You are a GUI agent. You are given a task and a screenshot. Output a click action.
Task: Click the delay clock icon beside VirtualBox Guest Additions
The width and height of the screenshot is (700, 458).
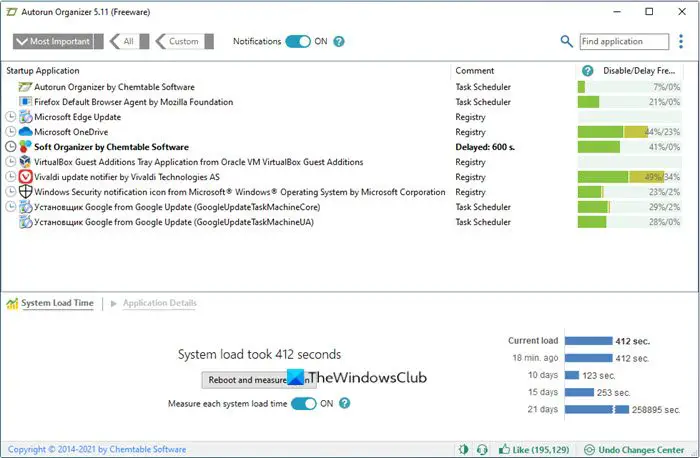coord(10,162)
